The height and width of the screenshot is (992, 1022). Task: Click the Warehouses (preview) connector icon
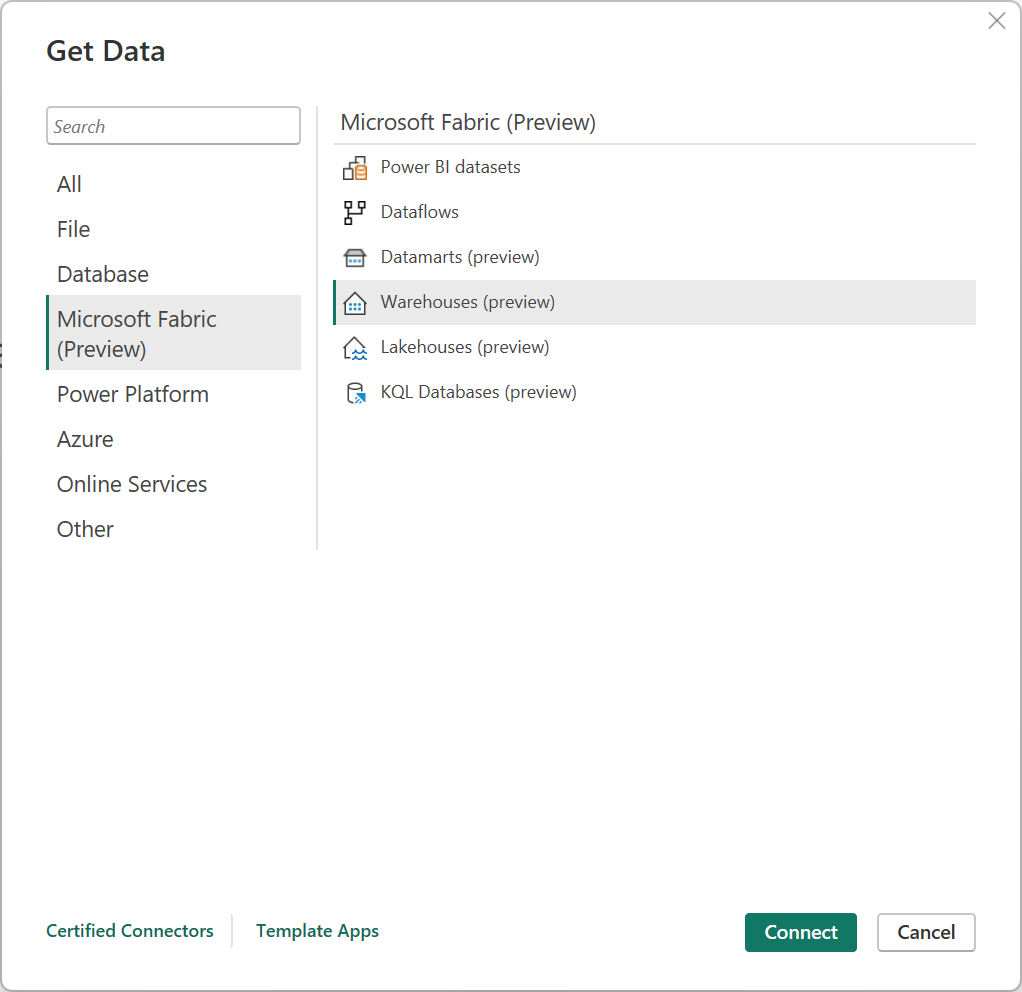355,302
